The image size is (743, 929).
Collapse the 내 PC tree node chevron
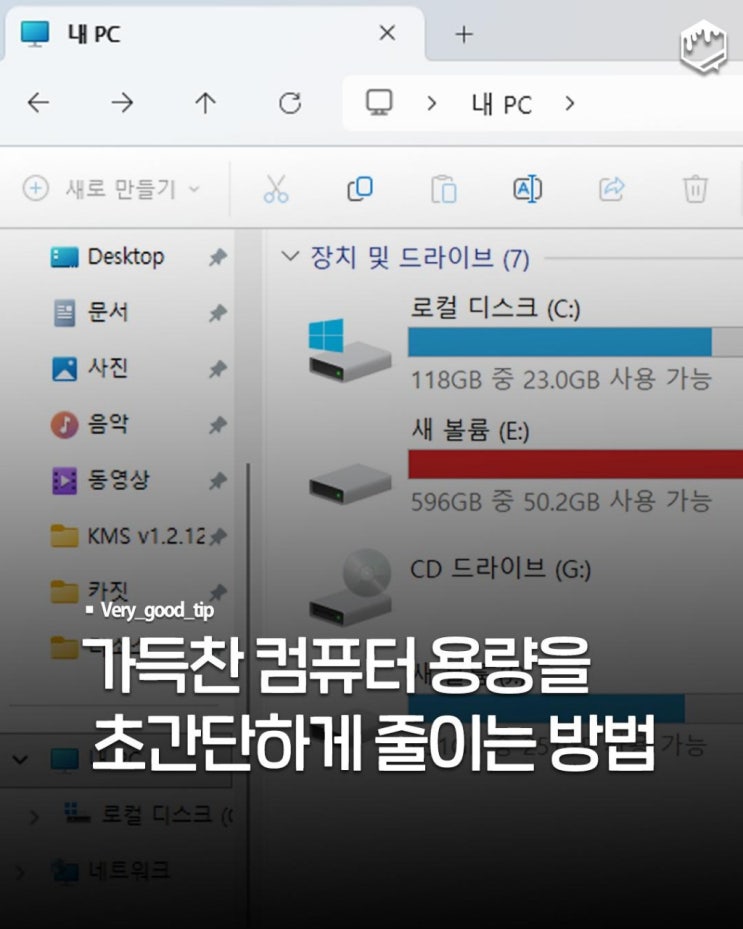(x=20, y=759)
